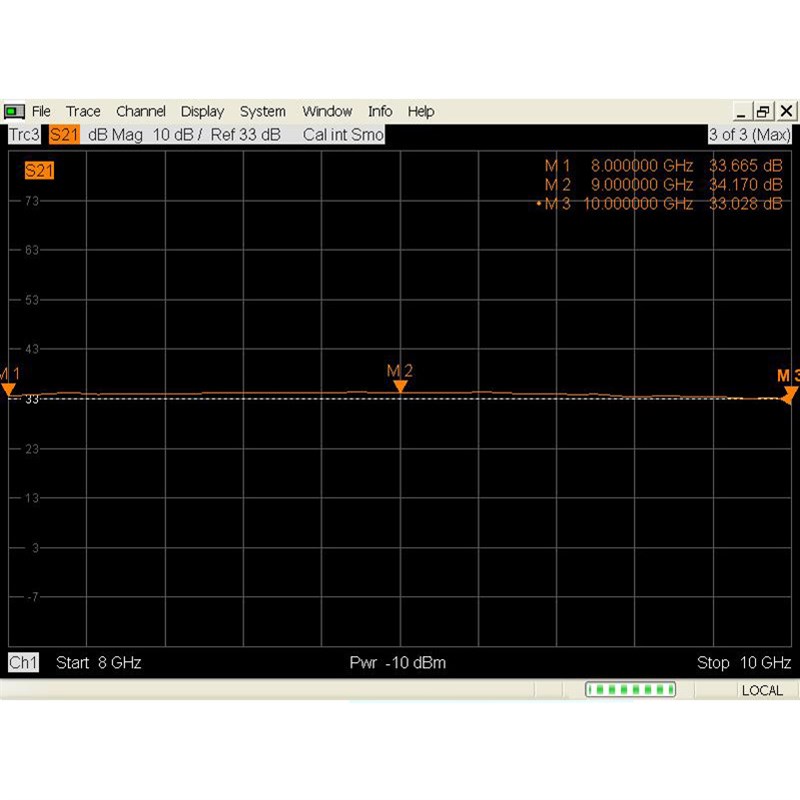Click the Start 8 GHz field
The width and height of the screenshot is (800, 800).
tap(98, 662)
